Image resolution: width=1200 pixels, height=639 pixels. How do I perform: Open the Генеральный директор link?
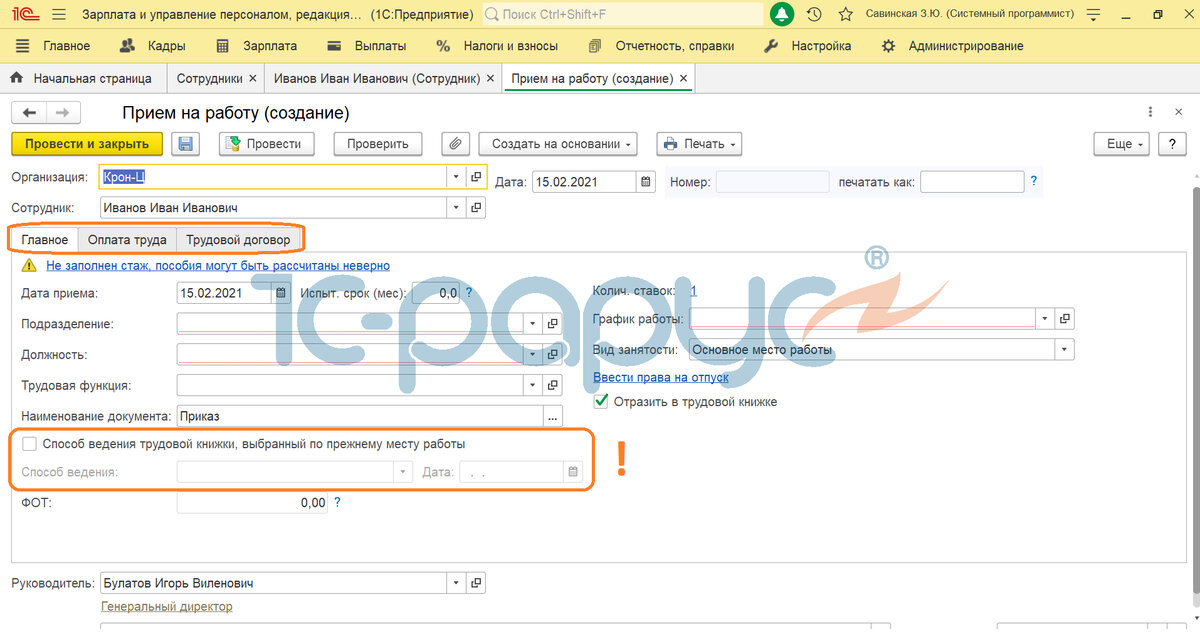(167, 606)
